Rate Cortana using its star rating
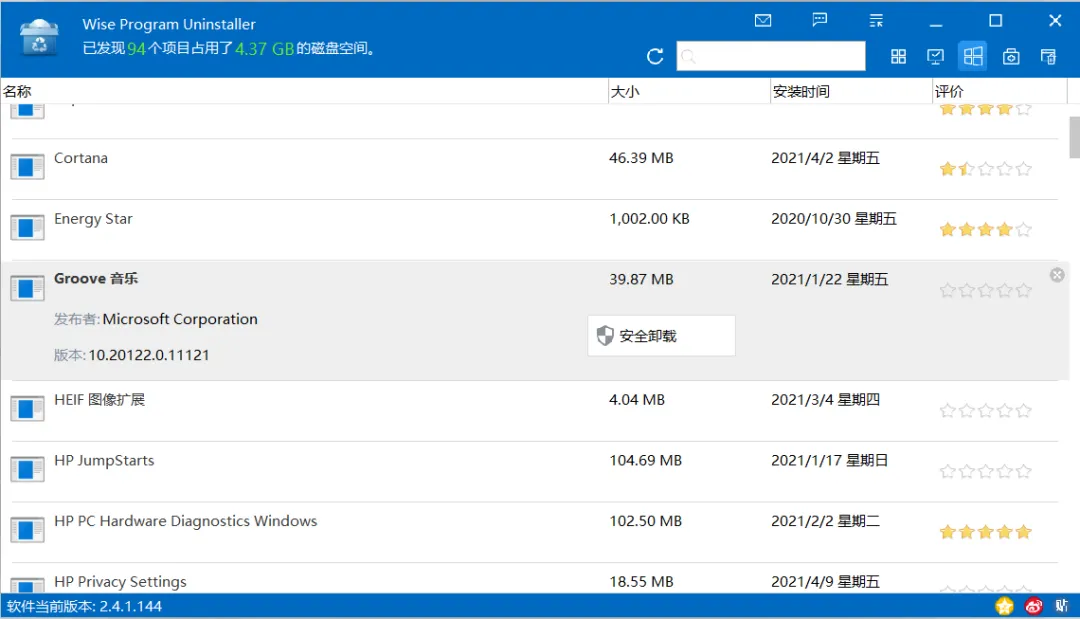1080x619 pixels. [x=985, y=169]
